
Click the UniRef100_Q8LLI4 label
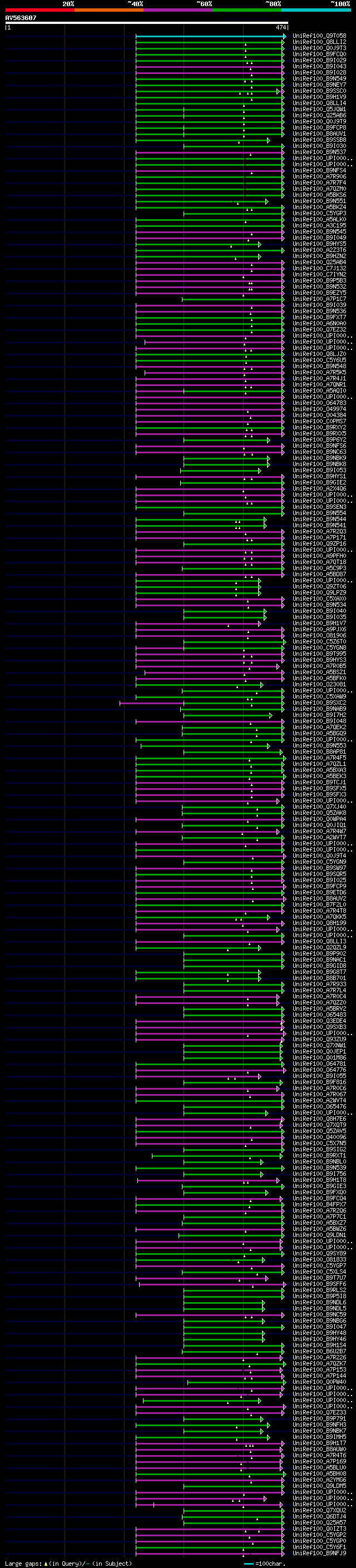[x=319, y=103]
